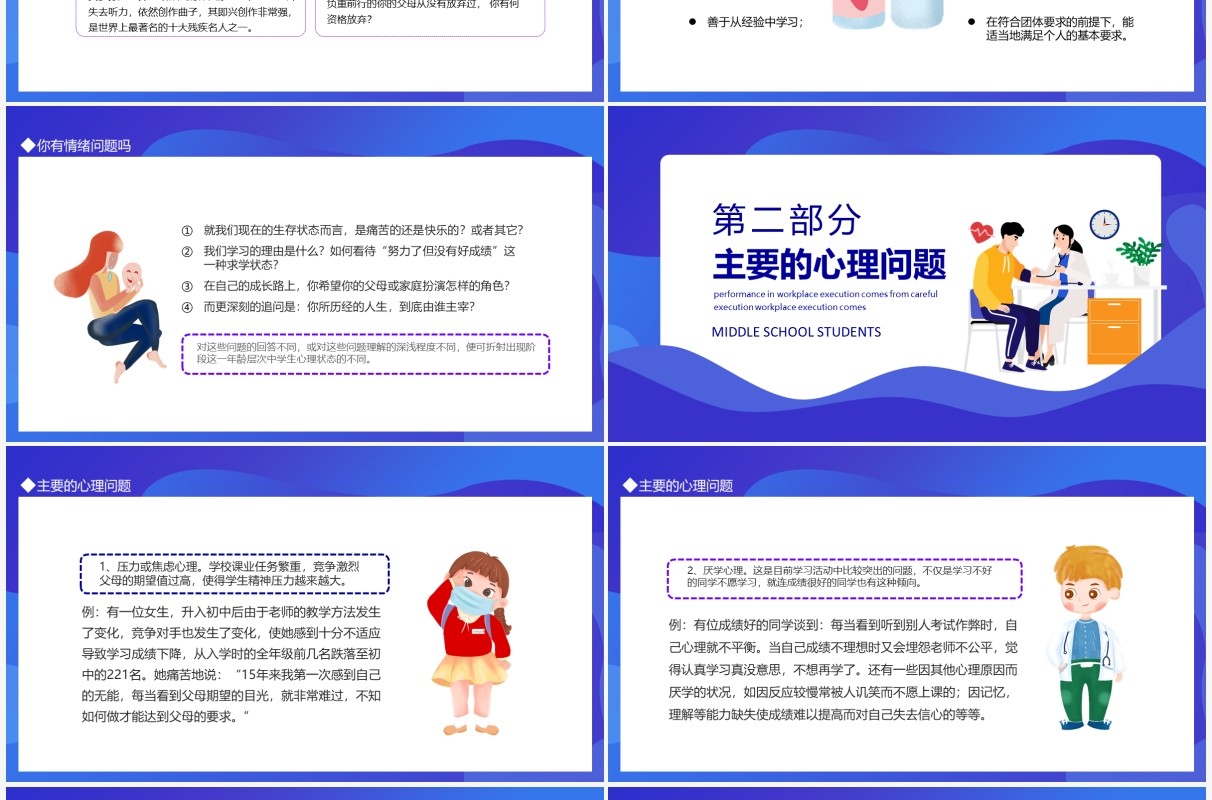Click the dashed box 对这些问题的回答不同
The width and height of the screenshot is (1212, 800).
click(366, 353)
